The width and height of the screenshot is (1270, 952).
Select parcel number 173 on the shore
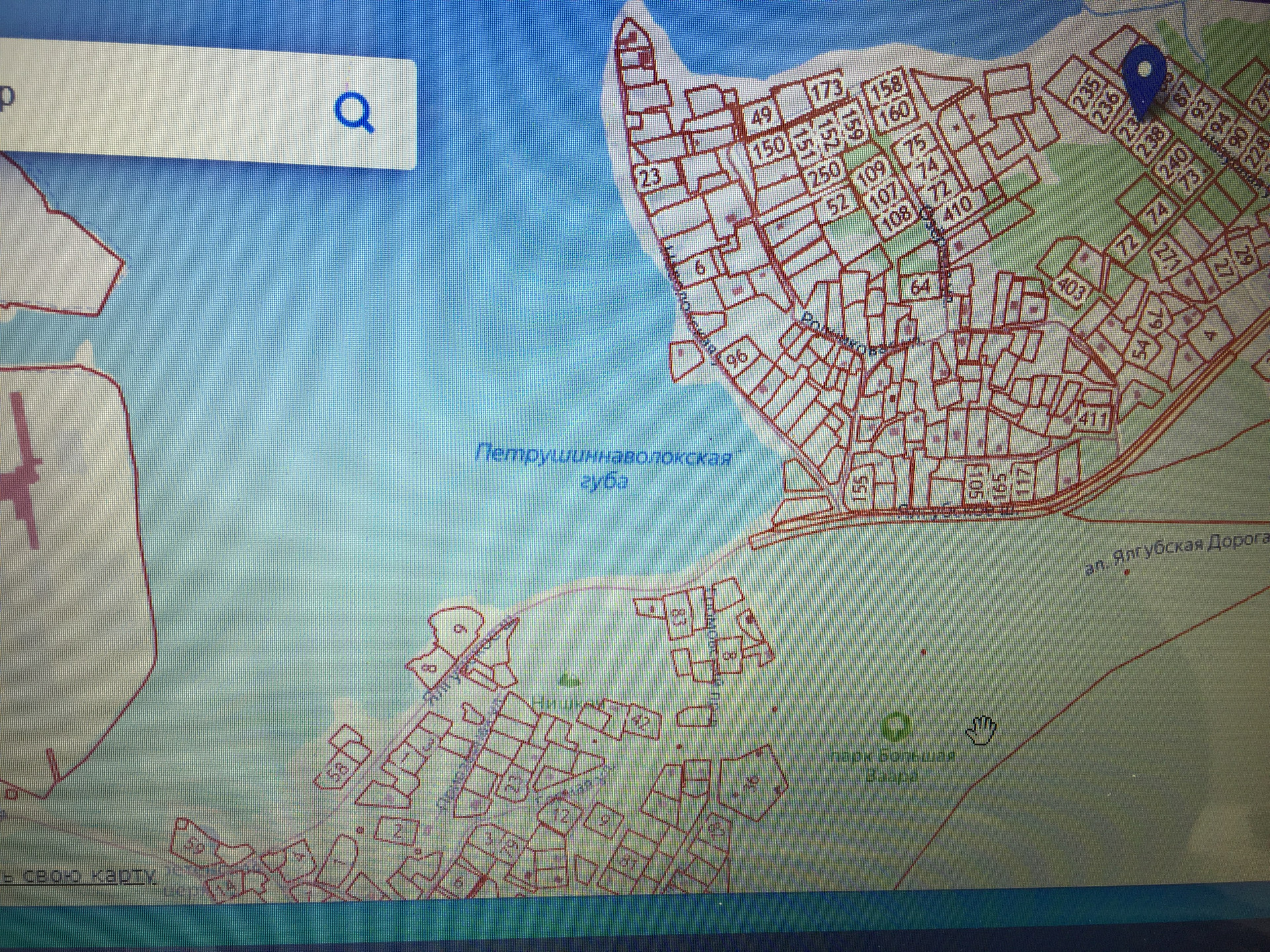(826, 90)
